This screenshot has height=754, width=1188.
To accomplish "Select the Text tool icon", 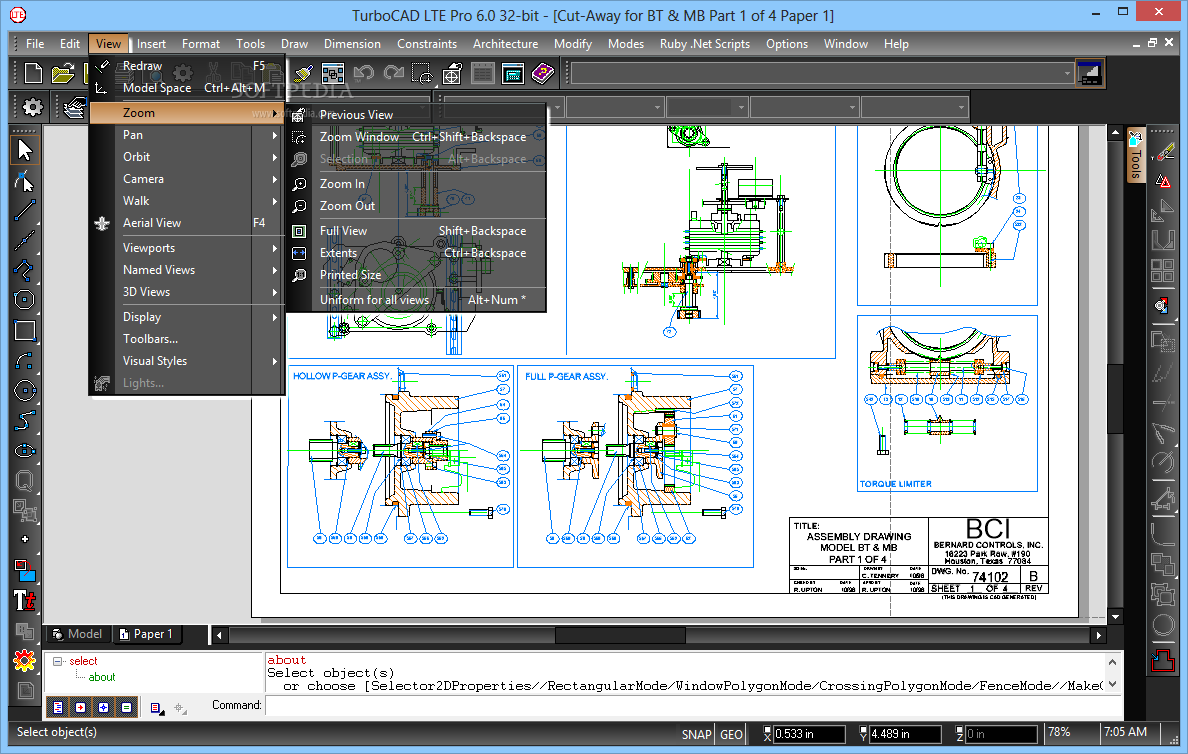I will [24, 600].
